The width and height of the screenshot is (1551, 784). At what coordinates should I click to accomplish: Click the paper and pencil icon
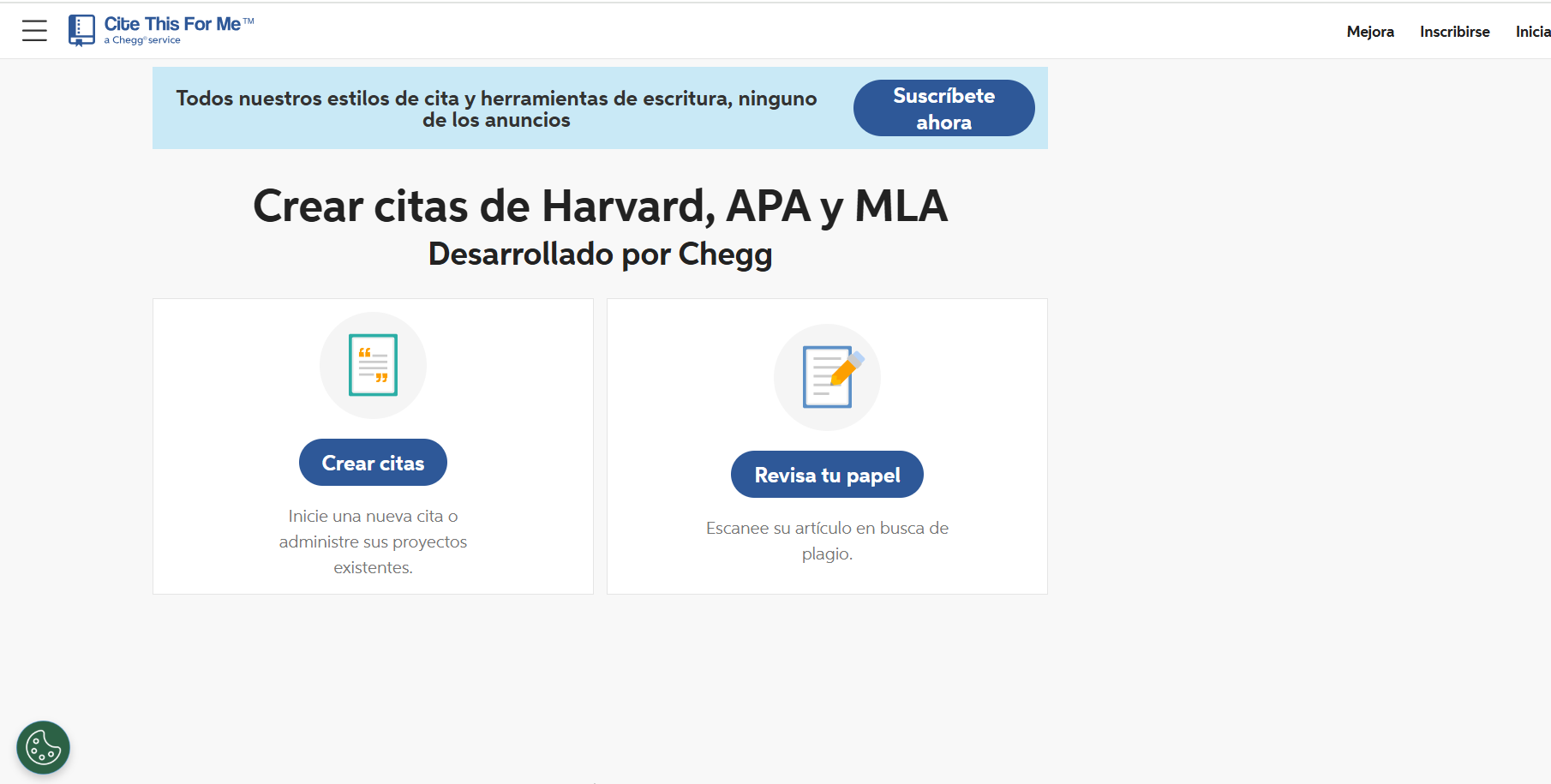point(827,377)
